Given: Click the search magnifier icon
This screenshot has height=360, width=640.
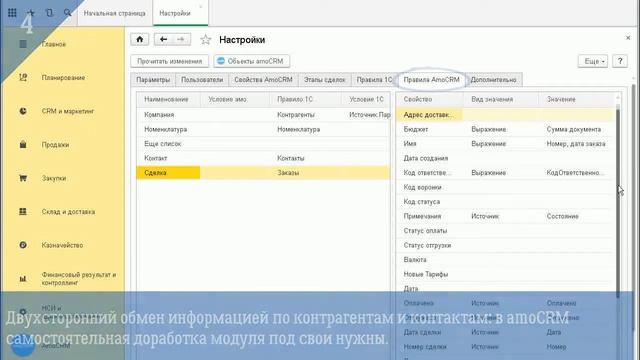Looking at the screenshot, I should point(68,13).
